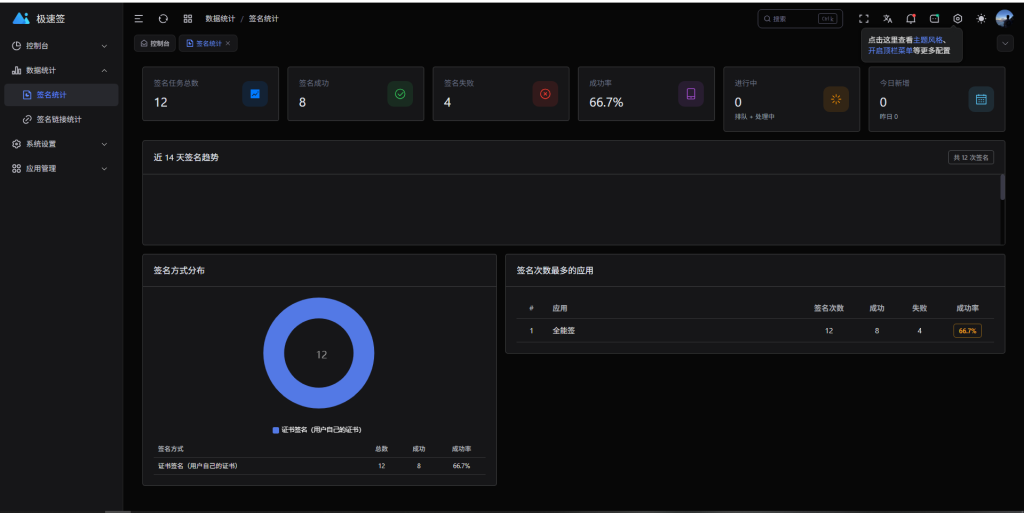Click the 签名方式分布 panel title

179,270
